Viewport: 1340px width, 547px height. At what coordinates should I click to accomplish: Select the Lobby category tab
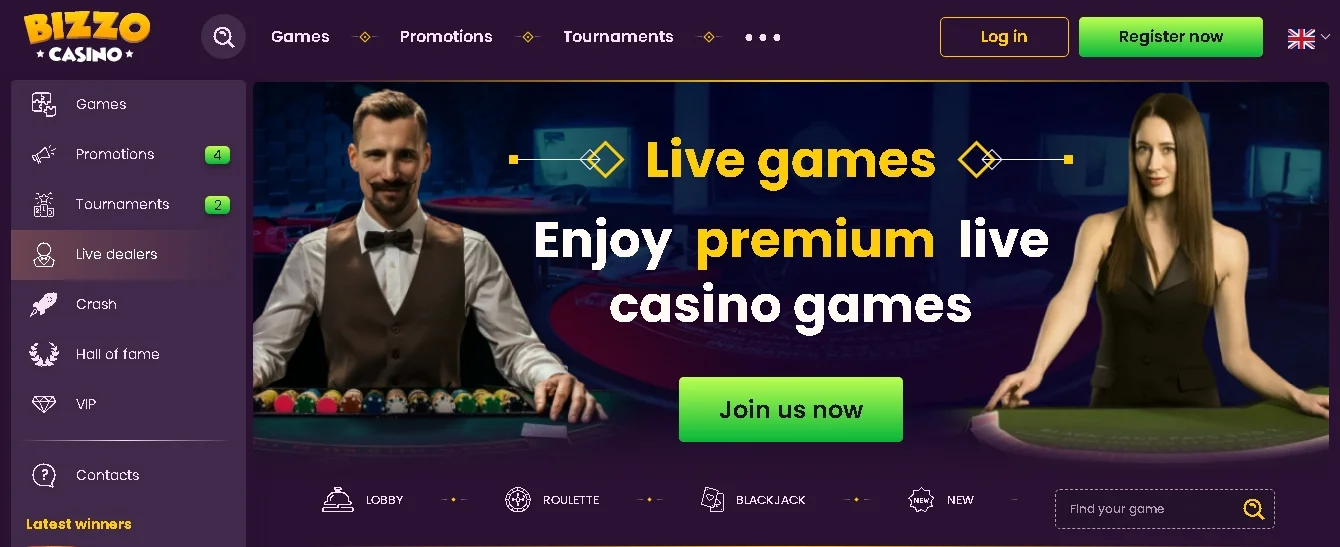coord(362,500)
